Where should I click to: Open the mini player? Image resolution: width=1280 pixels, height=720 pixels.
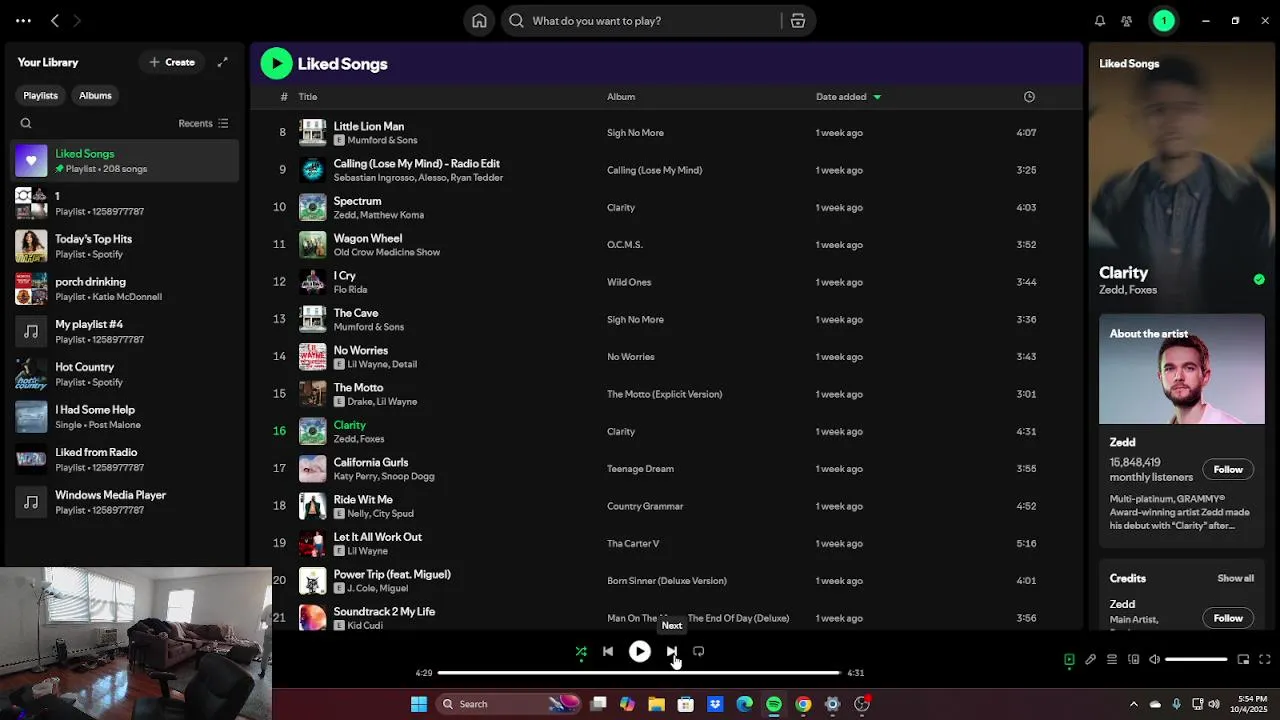(x=1243, y=660)
